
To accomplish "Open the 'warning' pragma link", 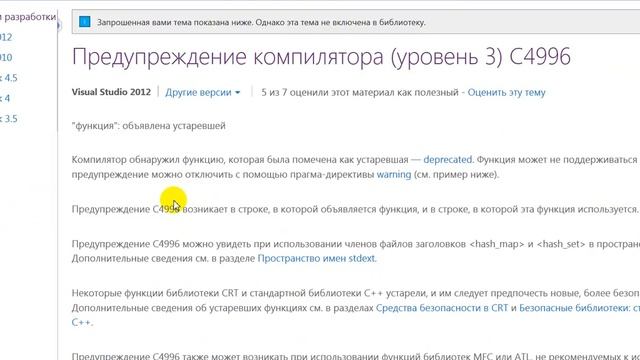I will tap(393, 175).
